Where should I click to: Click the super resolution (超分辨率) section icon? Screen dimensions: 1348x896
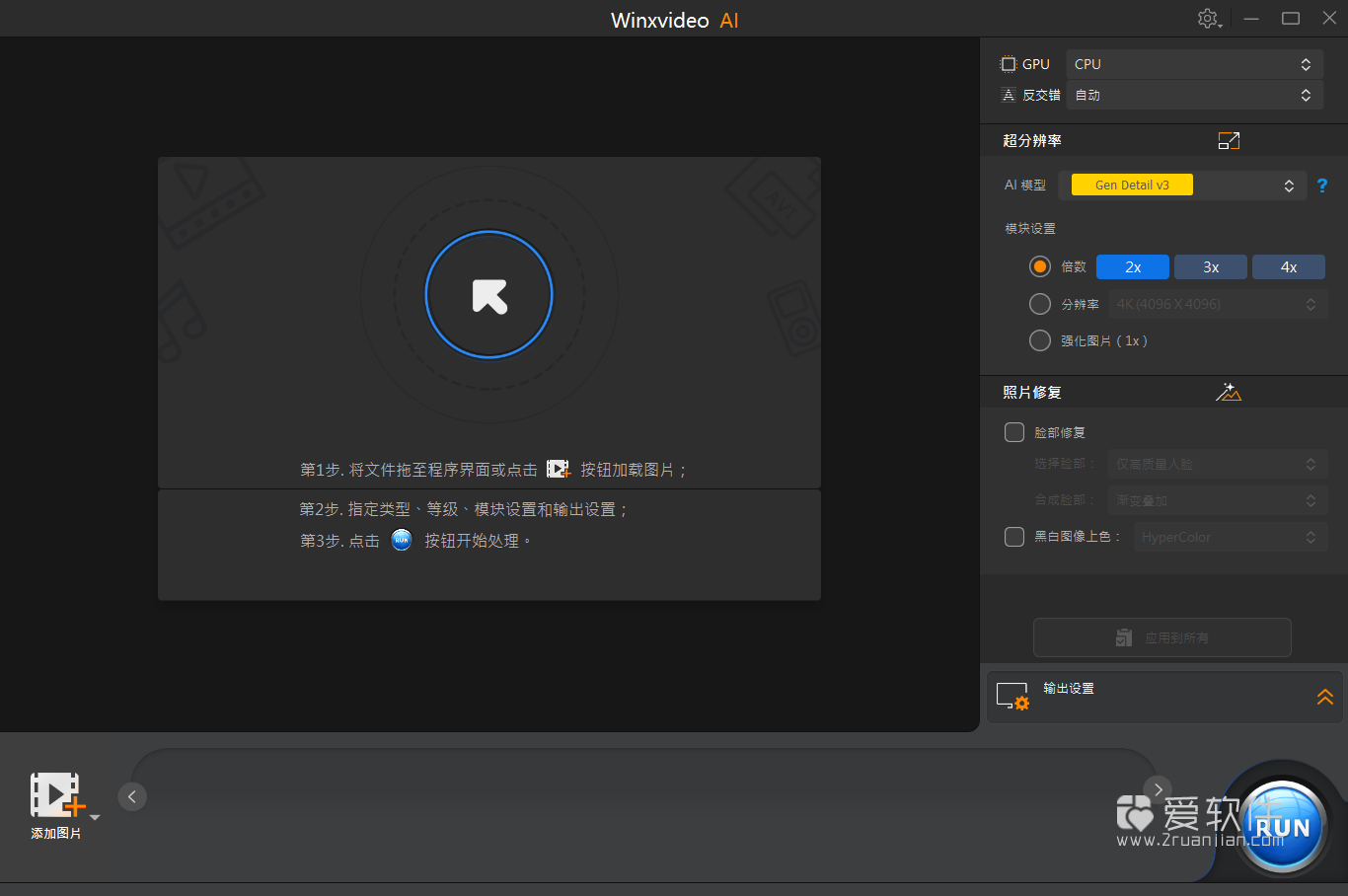click(1229, 141)
